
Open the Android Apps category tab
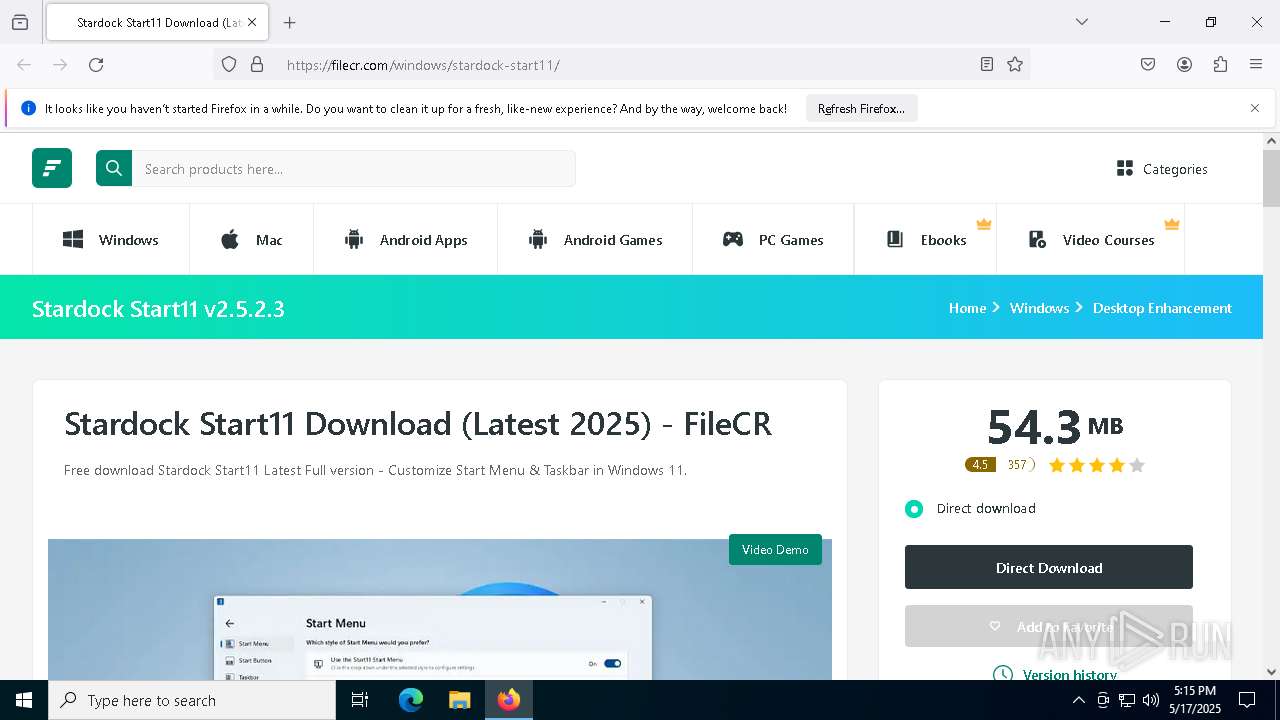point(406,240)
